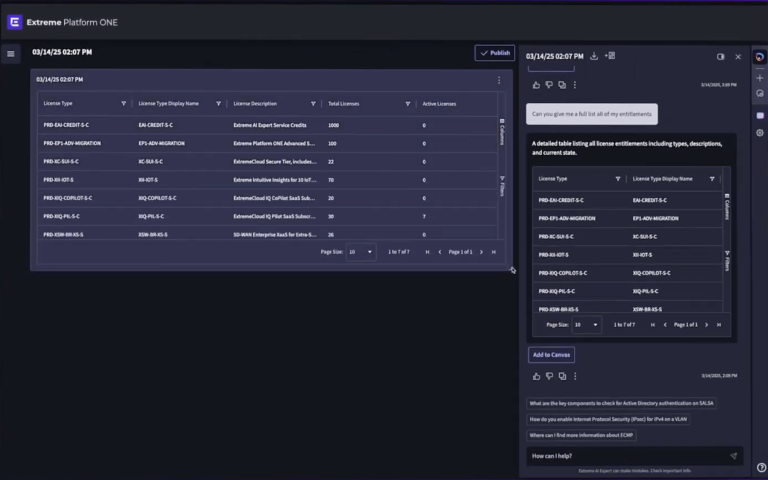The image size is (768, 480).
Task: Go to last page in canvas table
Action: (494, 252)
